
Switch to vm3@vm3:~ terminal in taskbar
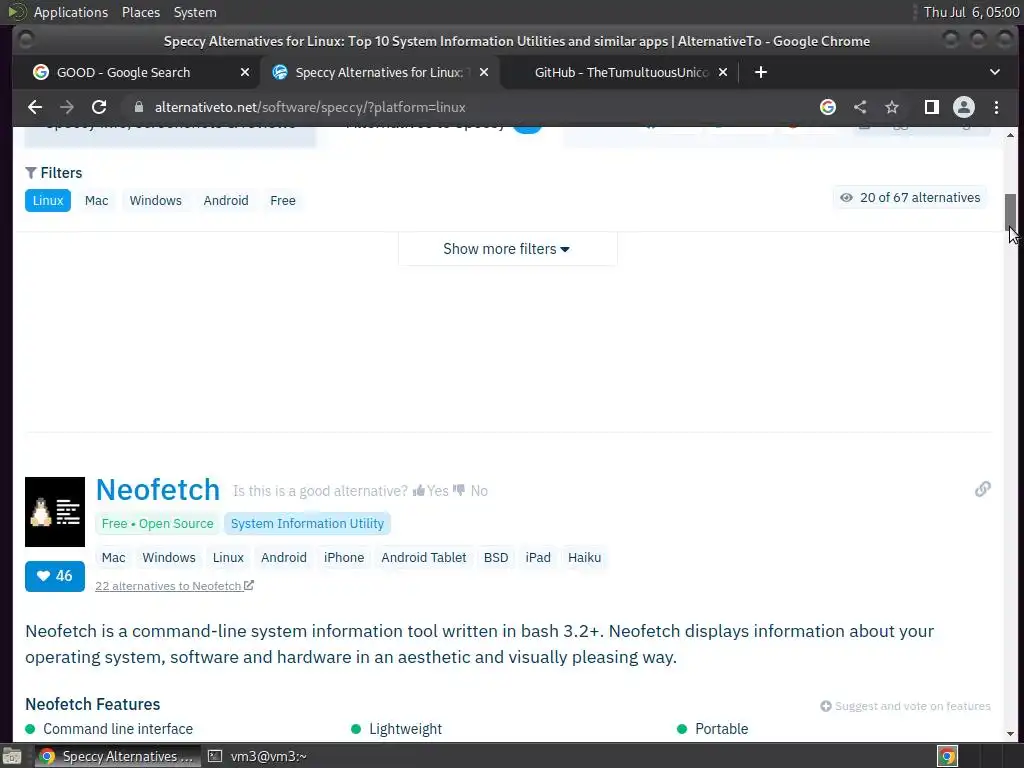(x=257, y=756)
